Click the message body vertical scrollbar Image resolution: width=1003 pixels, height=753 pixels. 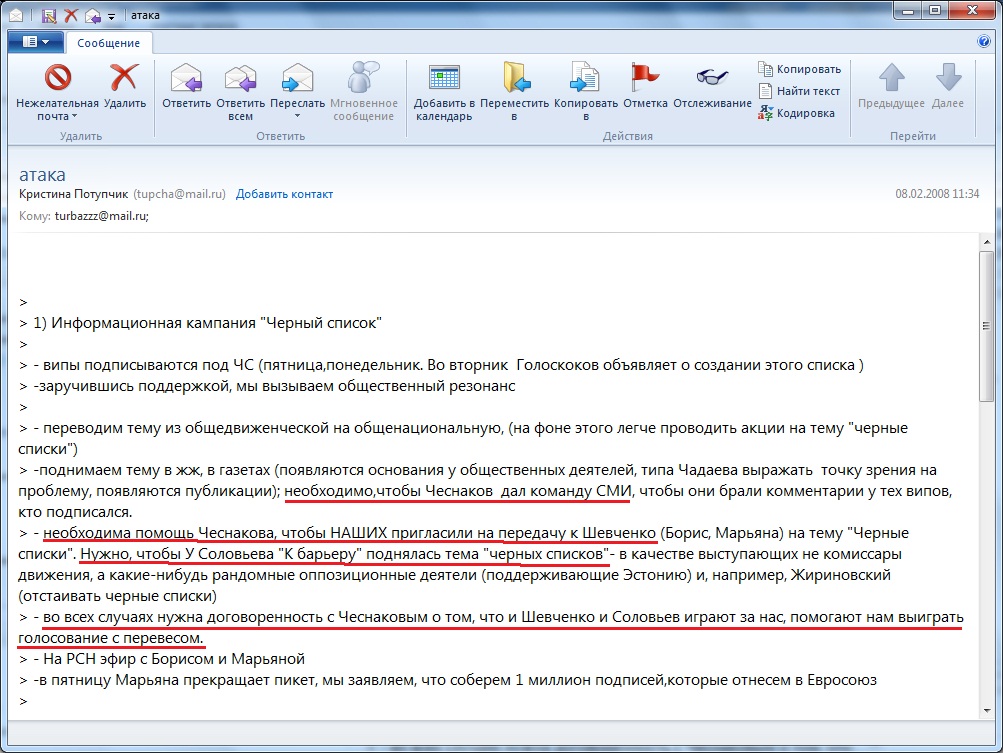[988, 480]
